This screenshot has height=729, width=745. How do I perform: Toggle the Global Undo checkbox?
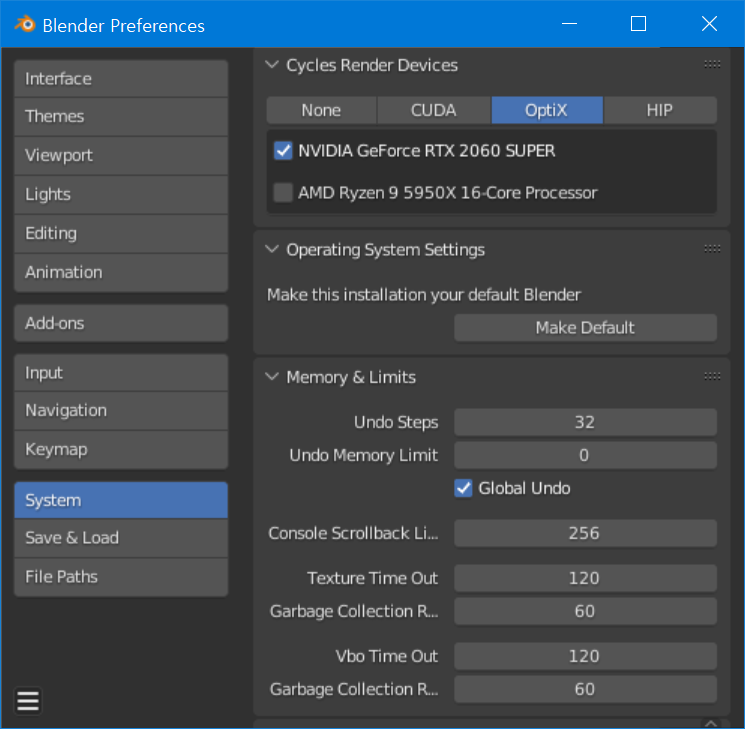point(463,488)
